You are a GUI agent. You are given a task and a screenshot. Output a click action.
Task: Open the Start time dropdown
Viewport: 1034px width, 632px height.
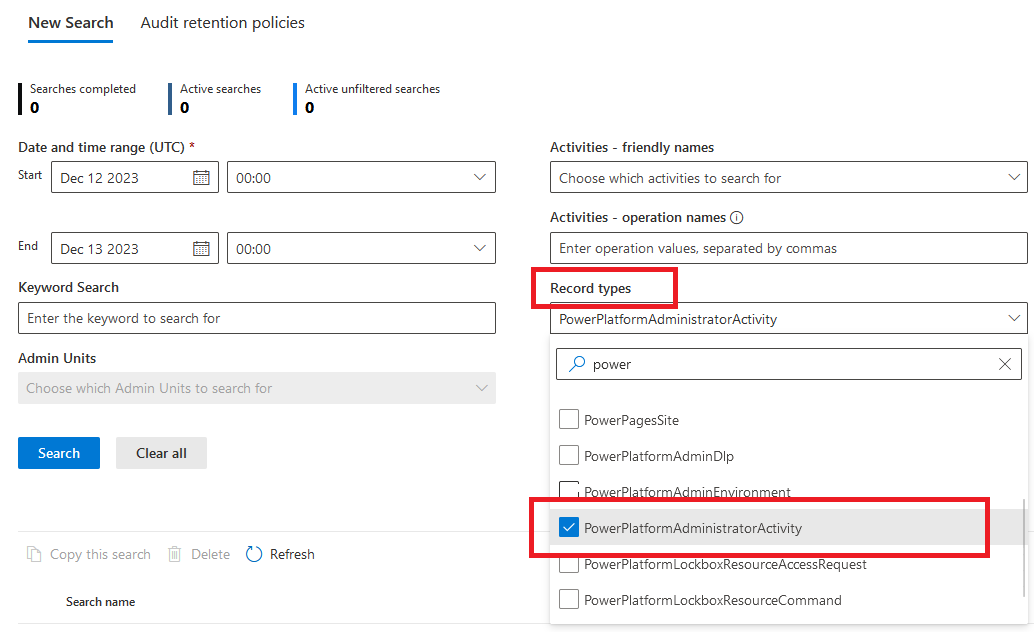pyautogui.click(x=480, y=177)
